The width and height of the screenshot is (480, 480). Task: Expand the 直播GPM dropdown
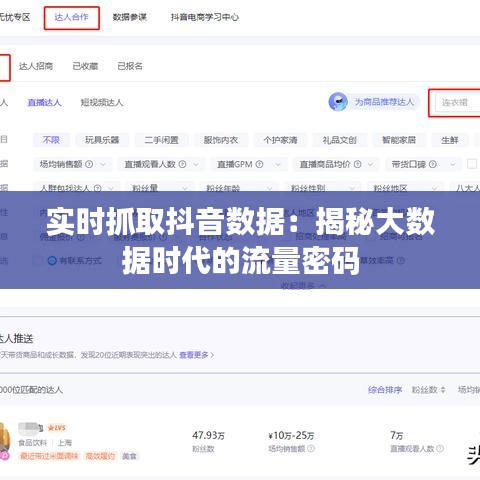tap(249, 164)
